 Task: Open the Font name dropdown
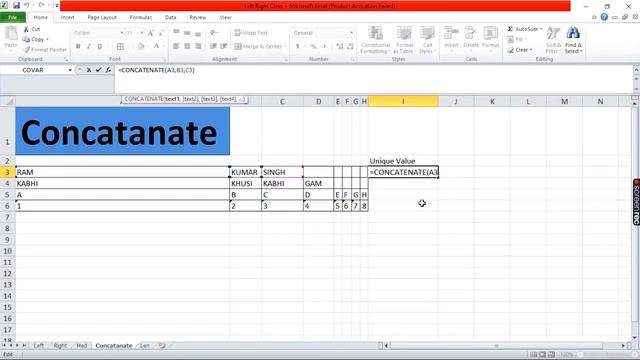(x=122, y=33)
